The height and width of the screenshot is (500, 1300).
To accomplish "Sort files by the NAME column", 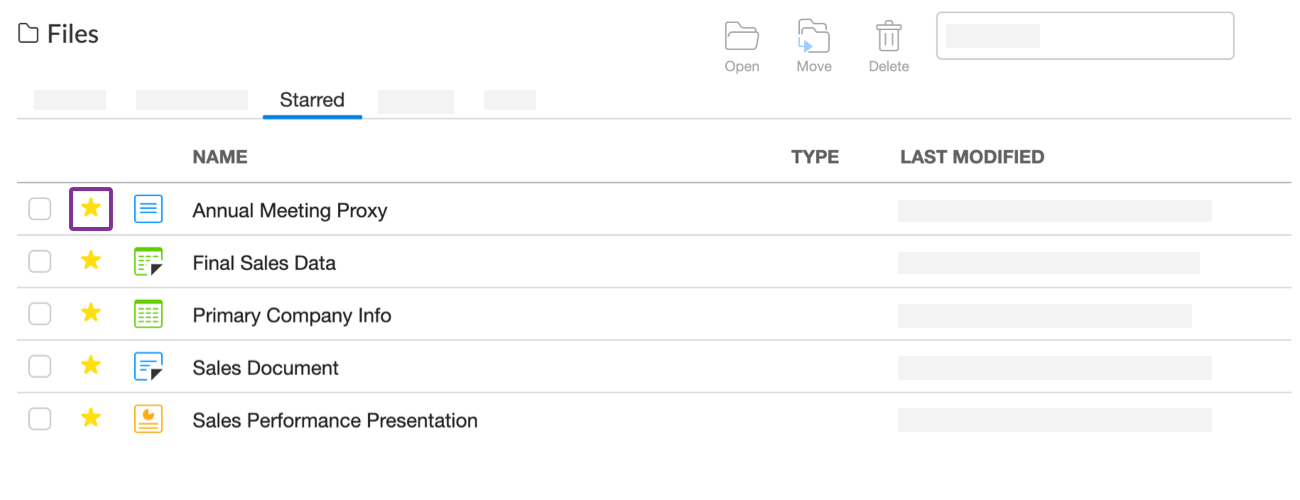I will (220, 157).
